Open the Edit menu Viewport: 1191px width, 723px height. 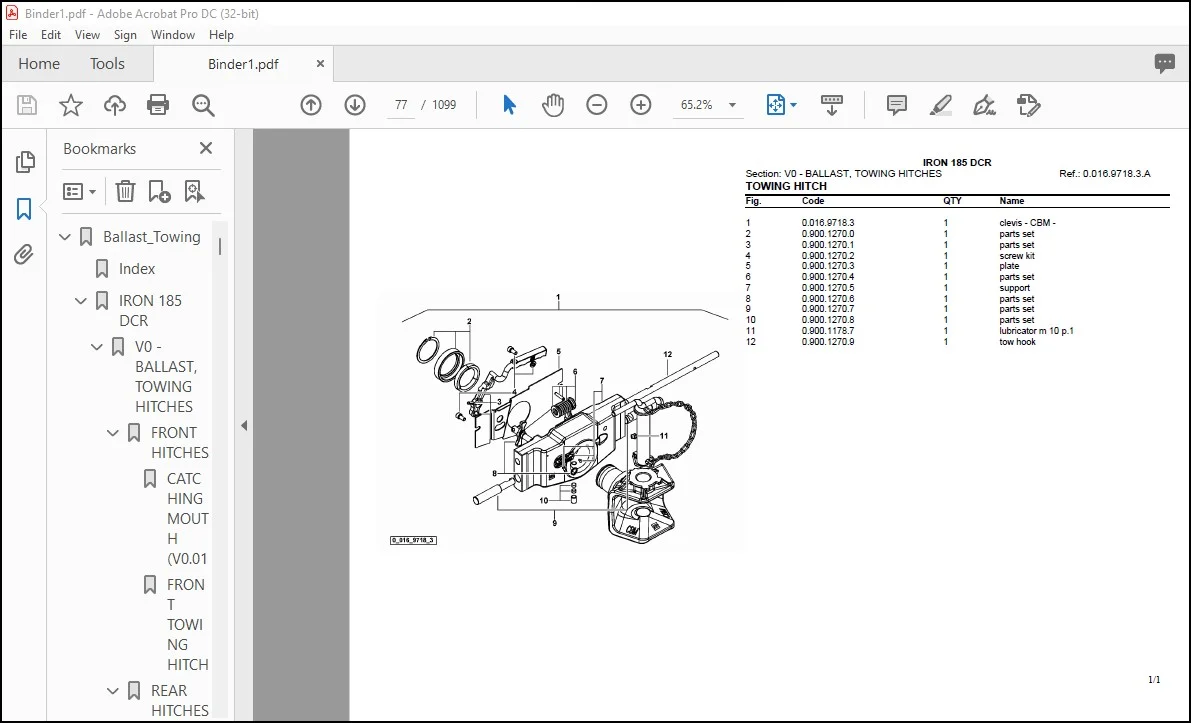point(51,35)
